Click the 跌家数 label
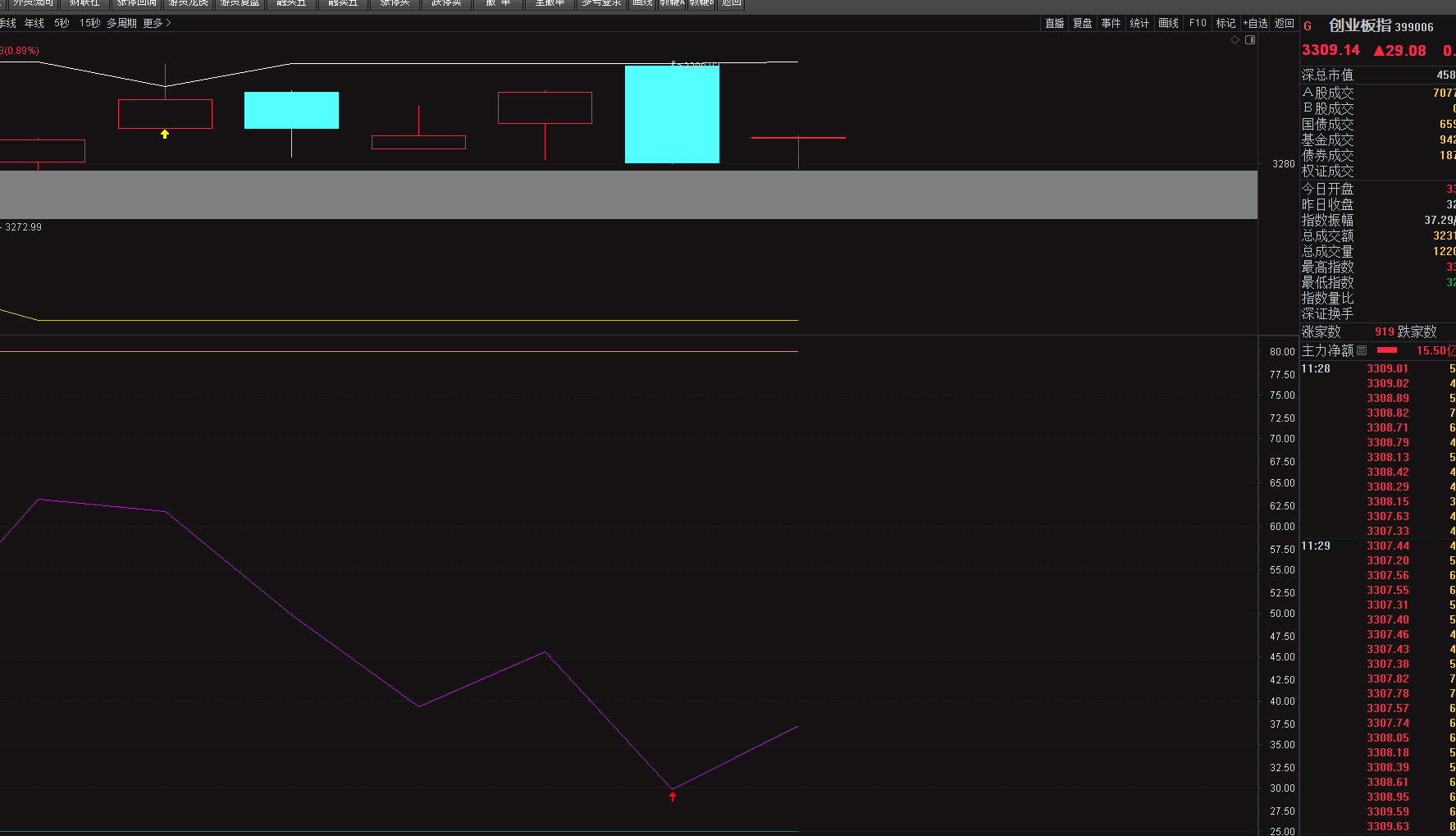Screen dimensions: 1456x836 tap(1417, 331)
